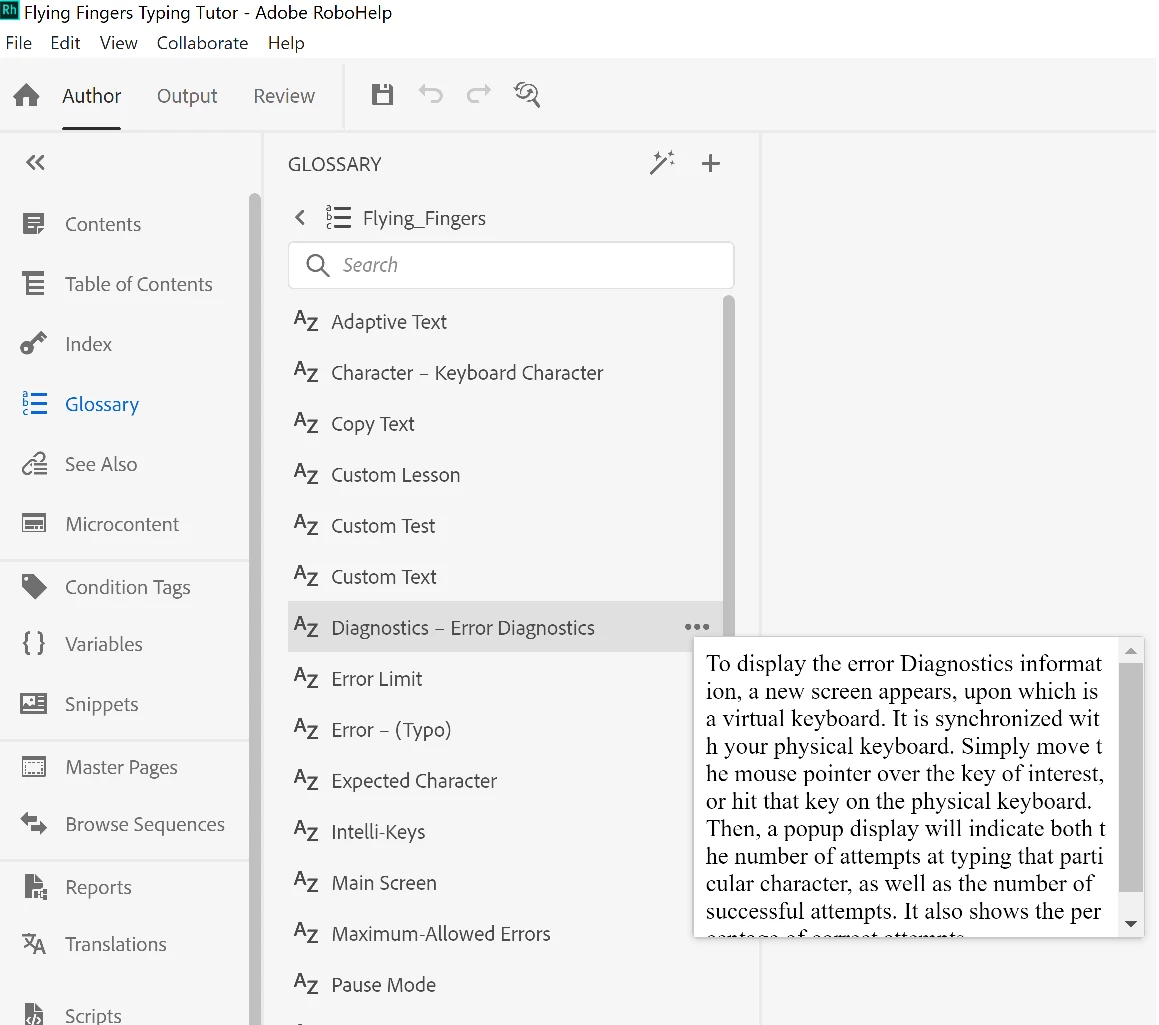Collapse the left sidebar with double chevron
Image resolution: width=1159 pixels, height=1025 pixels.
coord(35,163)
